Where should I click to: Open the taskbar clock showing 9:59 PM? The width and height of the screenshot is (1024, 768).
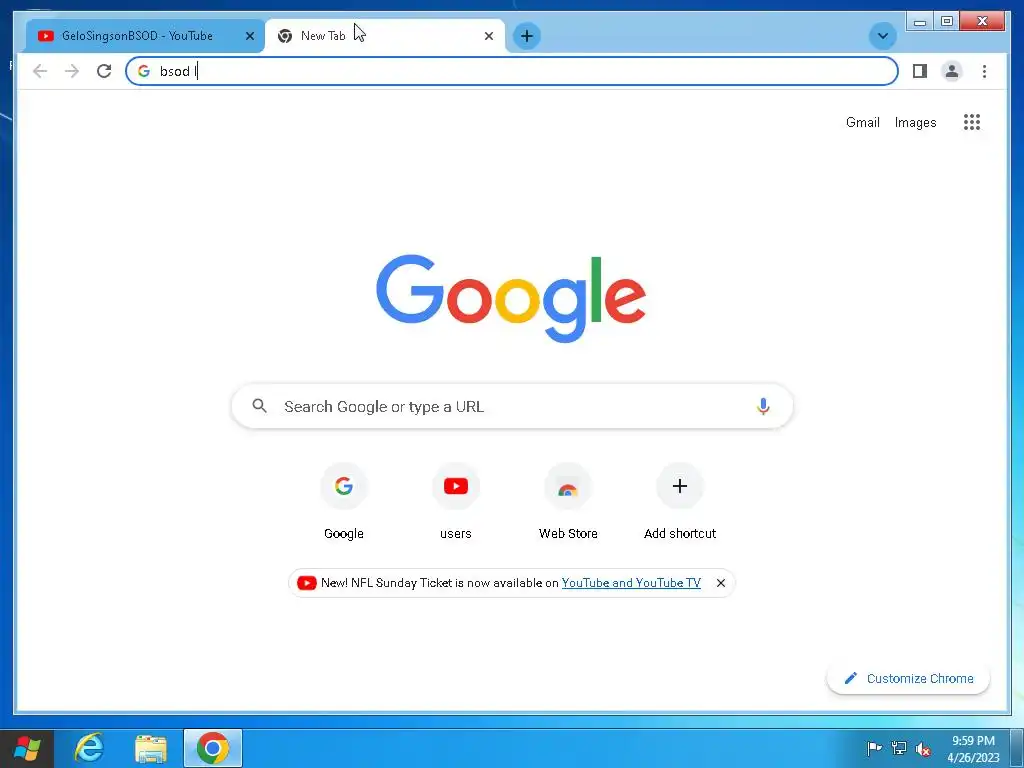pyautogui.click(x=973, y=748)
